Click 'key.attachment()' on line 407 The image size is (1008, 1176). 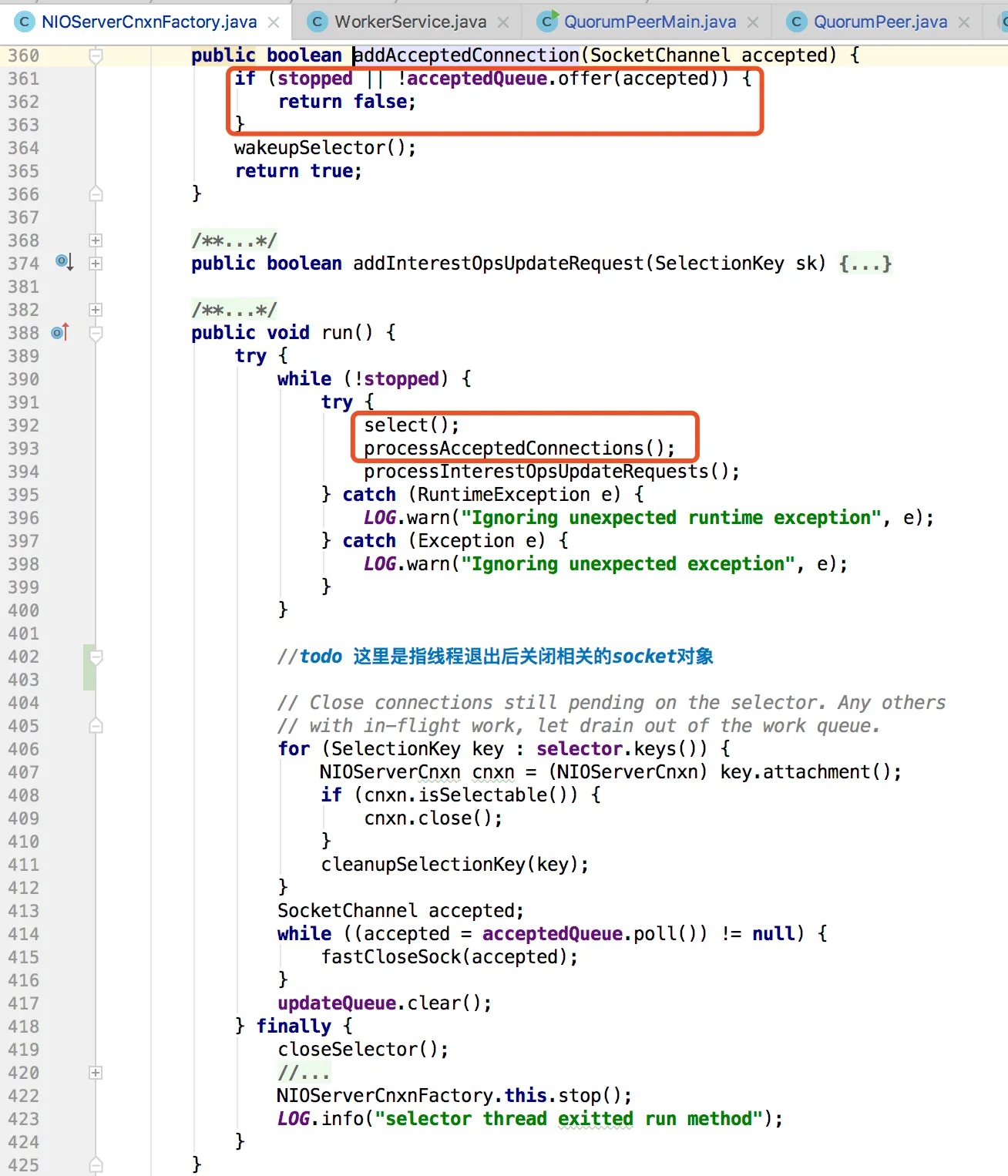pyautogui.click(x=806, y=772)
